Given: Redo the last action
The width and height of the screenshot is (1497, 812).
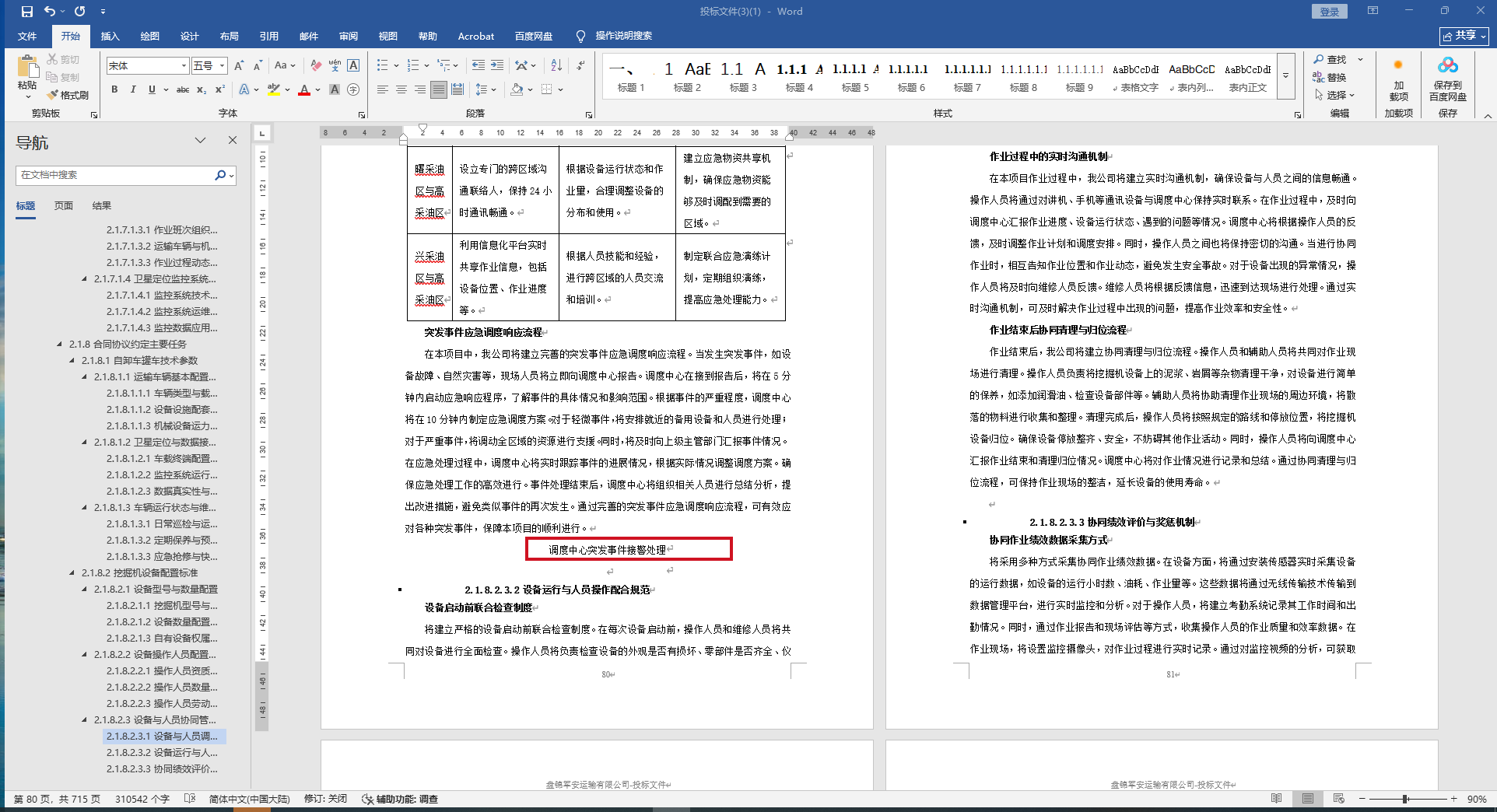Looking at the screenshot, I should tap(79, 12).
